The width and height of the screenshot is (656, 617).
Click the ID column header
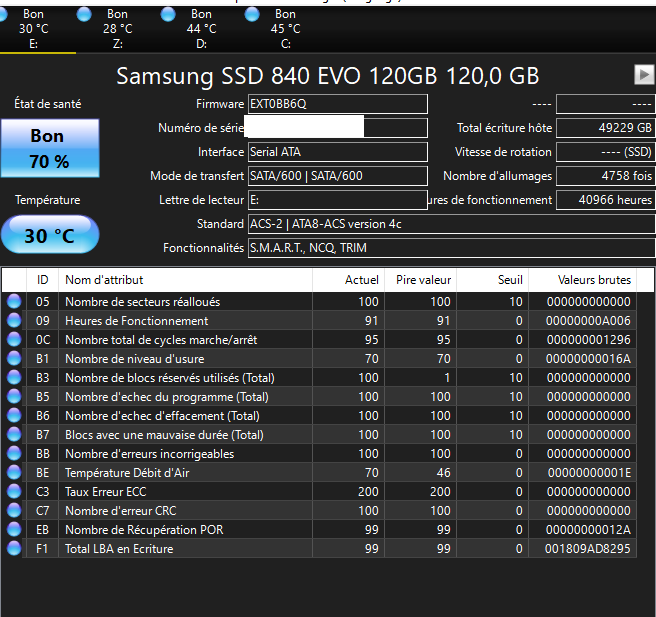(x=42, y=279)
